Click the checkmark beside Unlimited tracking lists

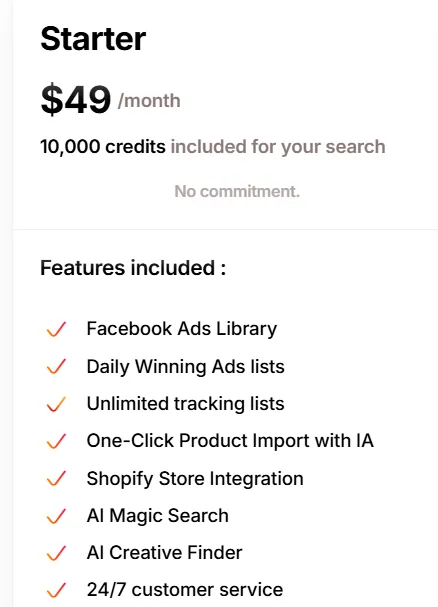pyautogui.click(x=56, y=404)
